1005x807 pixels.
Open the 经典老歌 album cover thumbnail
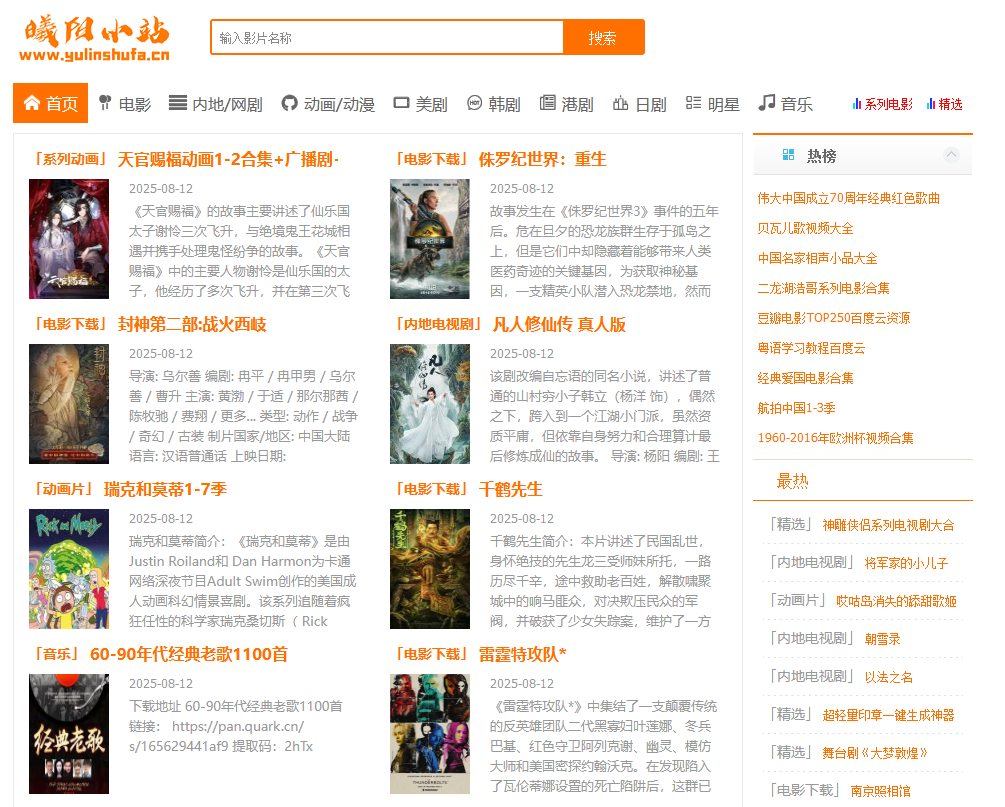point(69,734)
